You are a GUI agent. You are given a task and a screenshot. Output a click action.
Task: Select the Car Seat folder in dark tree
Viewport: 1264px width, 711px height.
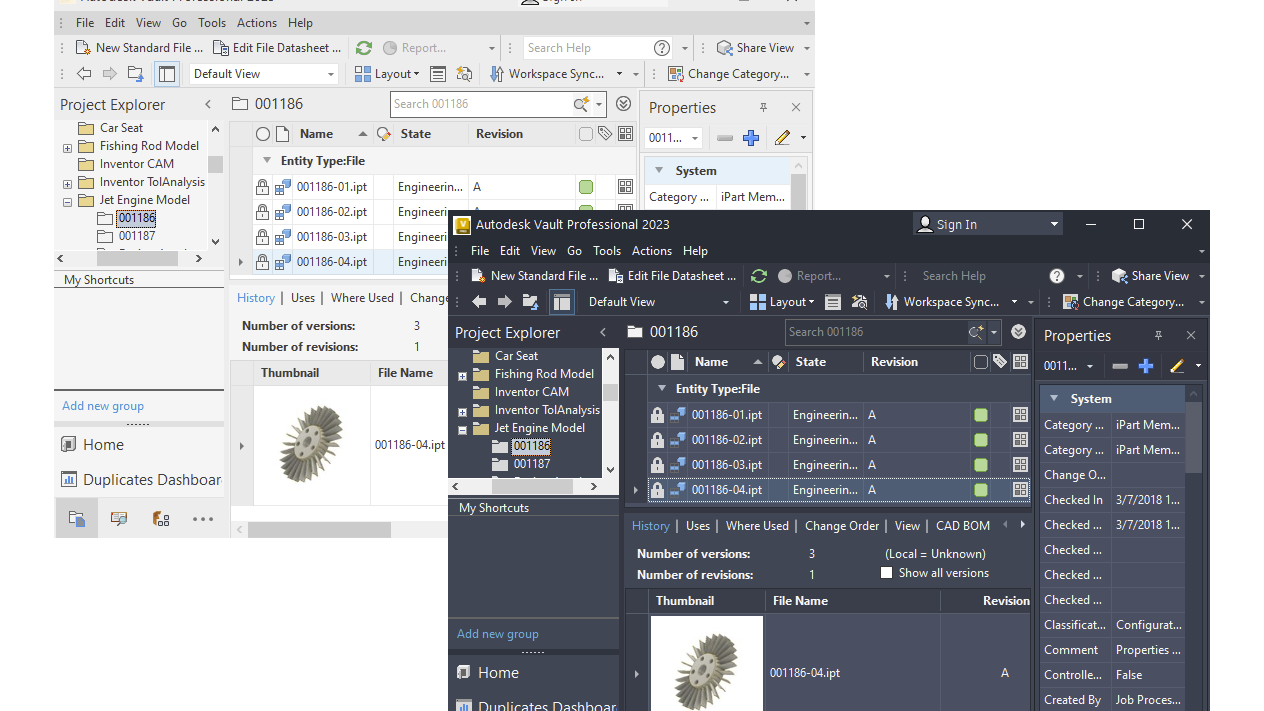pos(516,356)
